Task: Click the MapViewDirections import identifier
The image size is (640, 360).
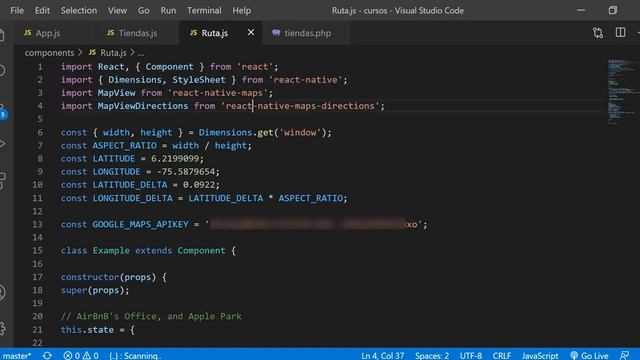Action: coord(143,106)
